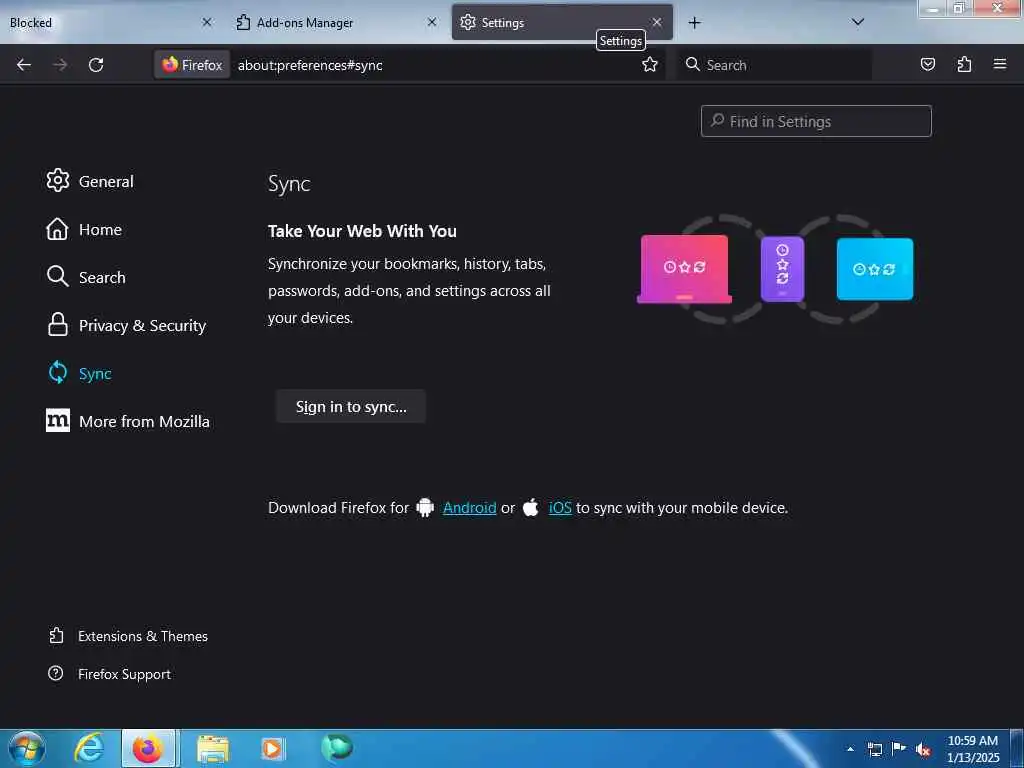Open a new tab with plus button
This screenshot has width=1024, height=768.
point(694,23)
